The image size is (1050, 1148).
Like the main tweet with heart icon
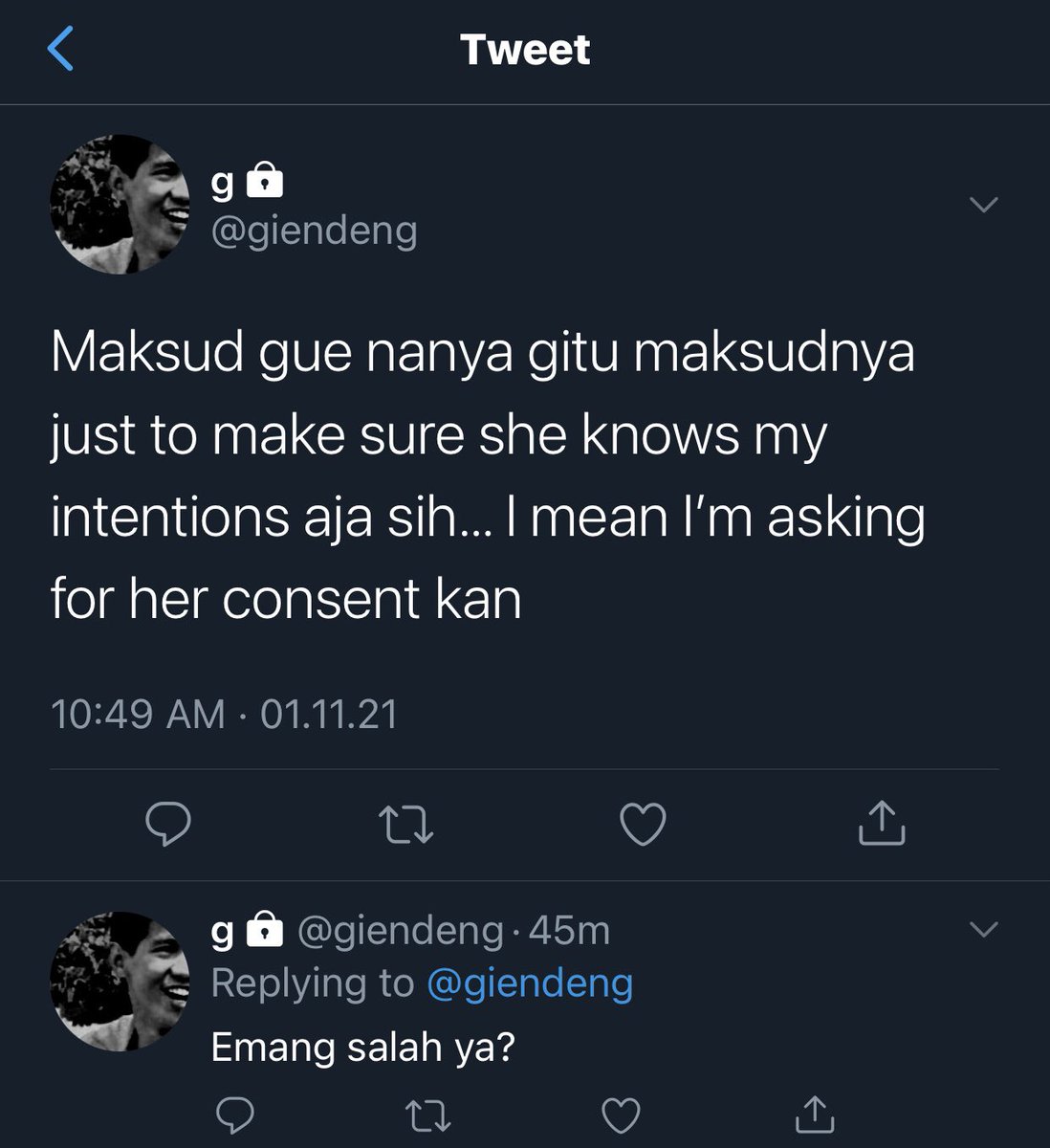643,825
